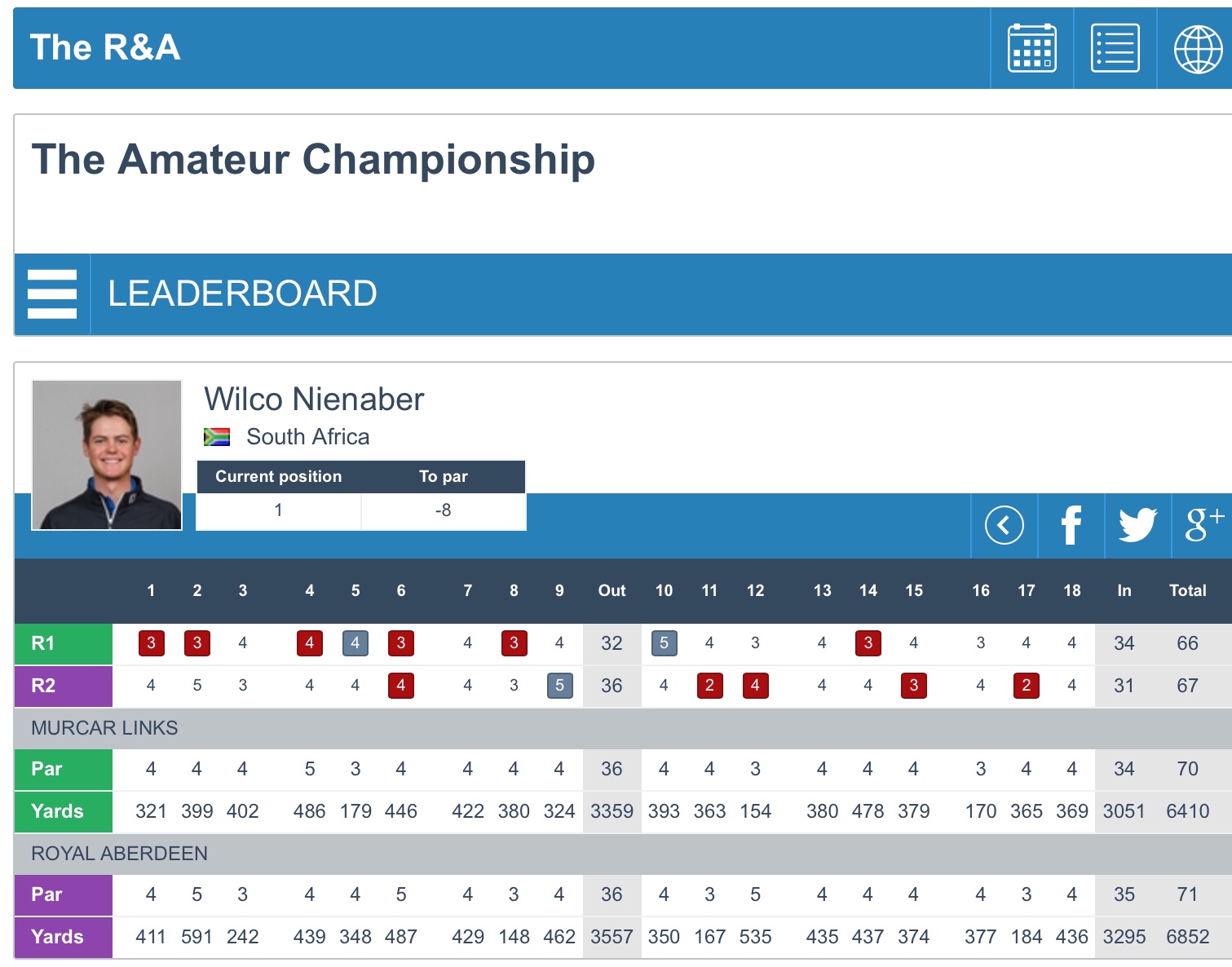Click the South Africa flag icon
Image resolution: width=1232 pixels, height=967 pixels.
pyautogui.click(x=217, y=437)
